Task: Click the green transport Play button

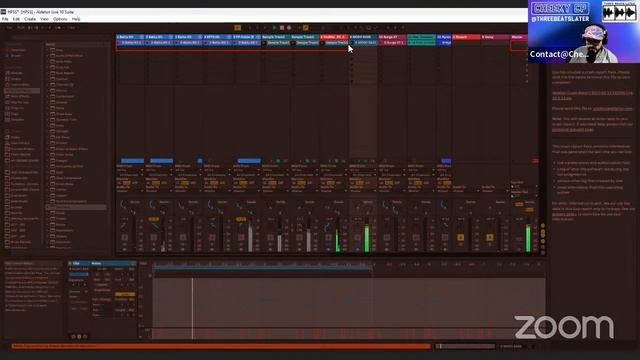Action: pyautogui.click(x=274, y=28)
